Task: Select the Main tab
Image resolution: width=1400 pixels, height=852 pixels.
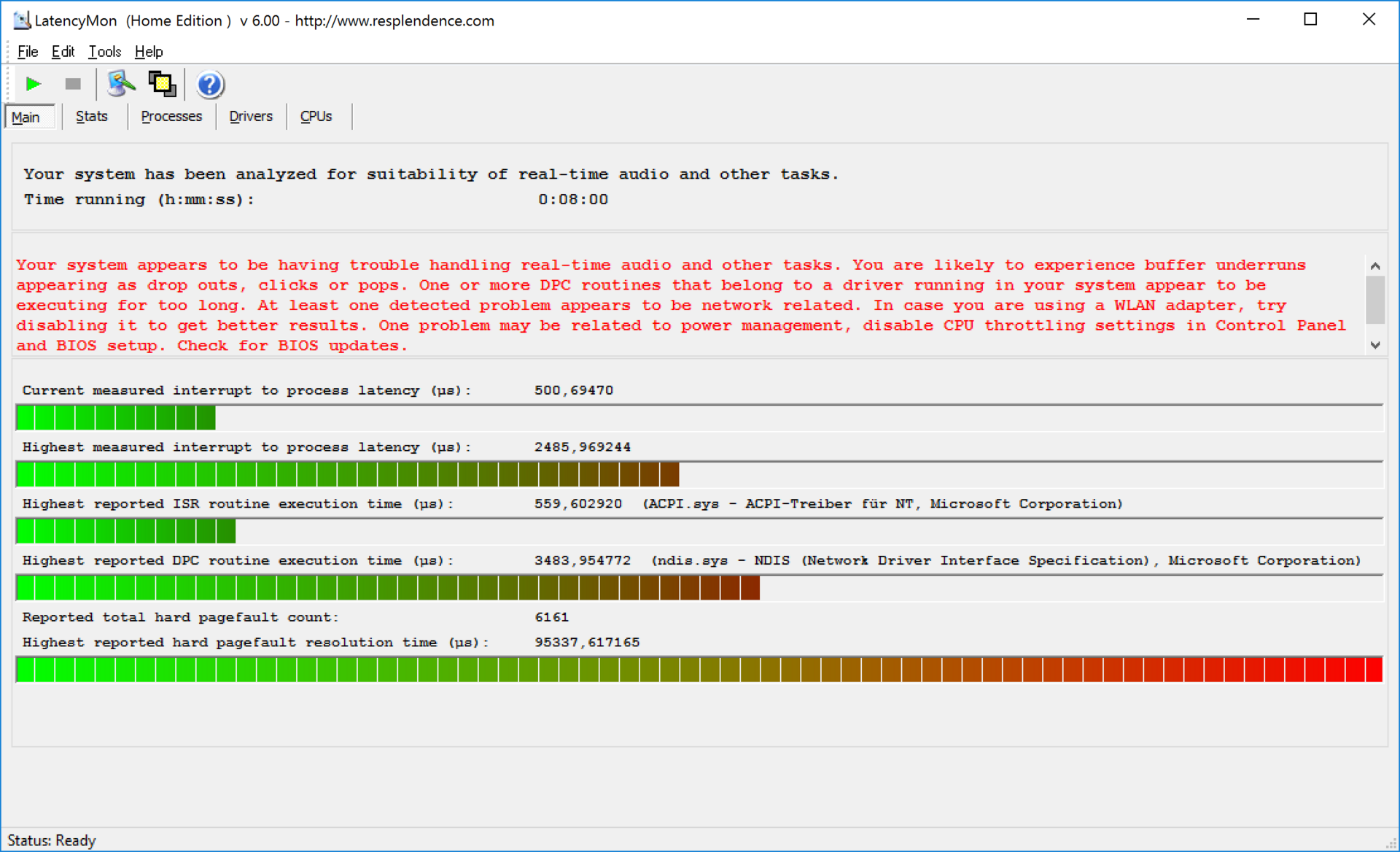Action: click(x=30, y=117)
